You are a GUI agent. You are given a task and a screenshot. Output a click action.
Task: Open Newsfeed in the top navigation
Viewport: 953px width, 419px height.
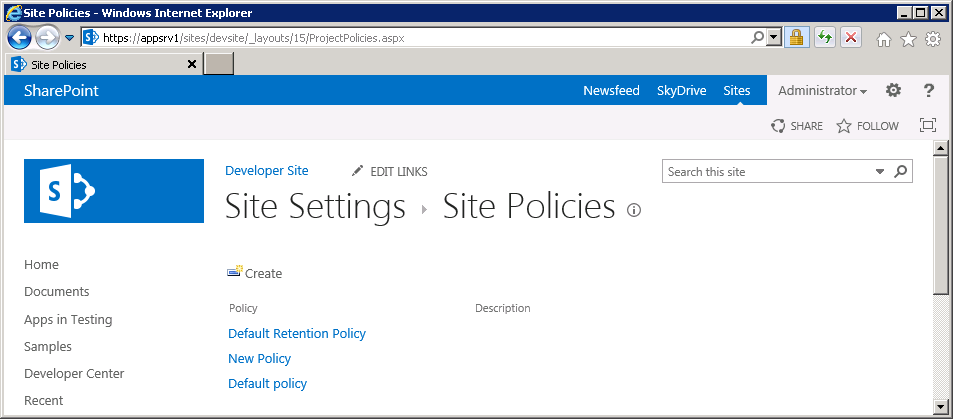[x=611, y=91]
